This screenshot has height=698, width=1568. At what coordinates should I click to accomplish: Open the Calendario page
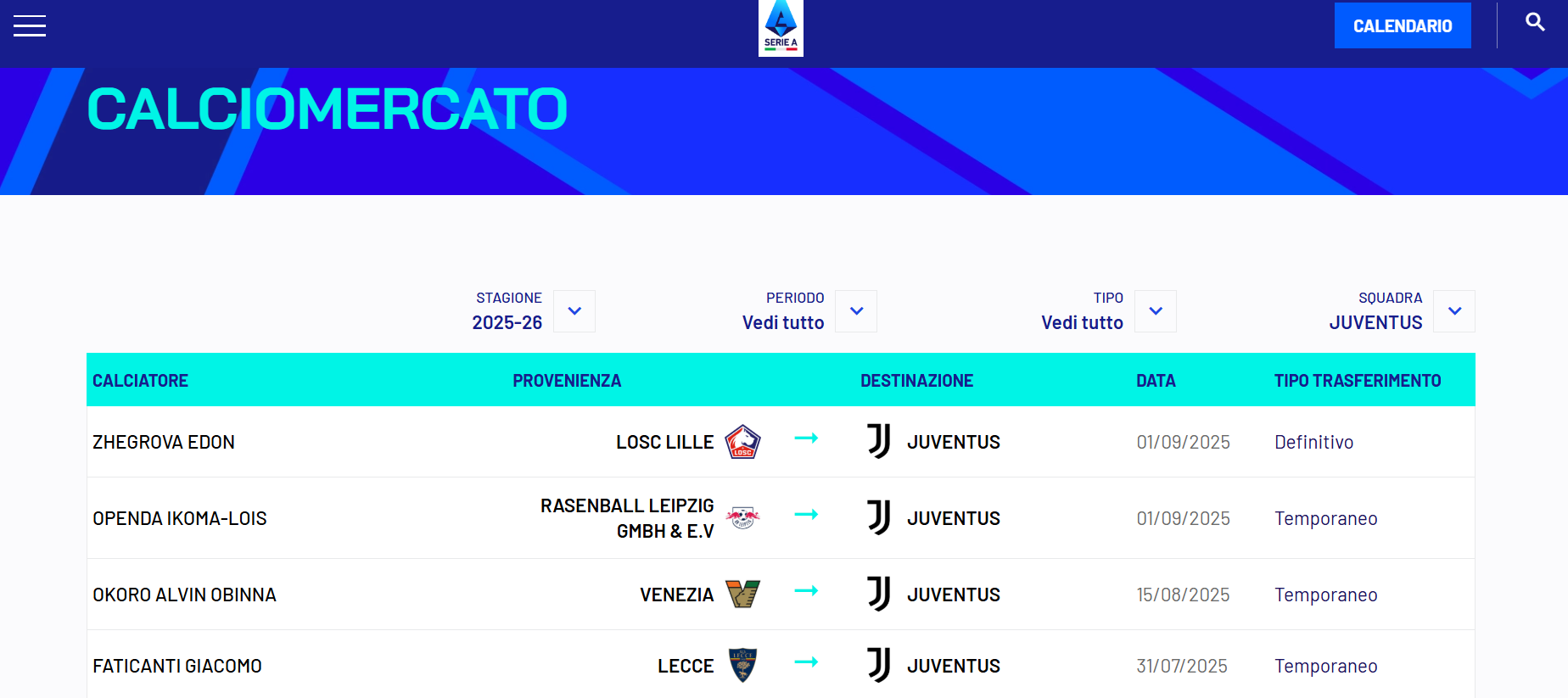coord(1403,25)
